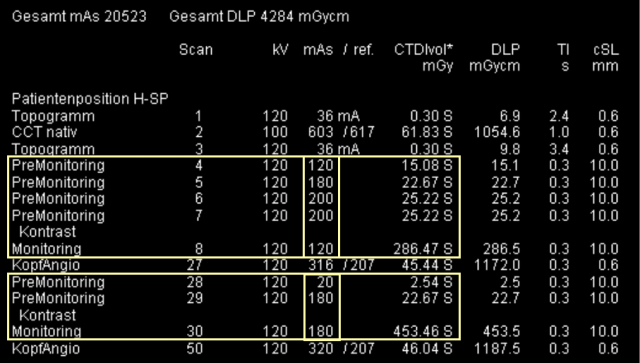
Task: Click the 'CTDIvol*' column header
Action: pyautogui.click(x=424, y=50)
